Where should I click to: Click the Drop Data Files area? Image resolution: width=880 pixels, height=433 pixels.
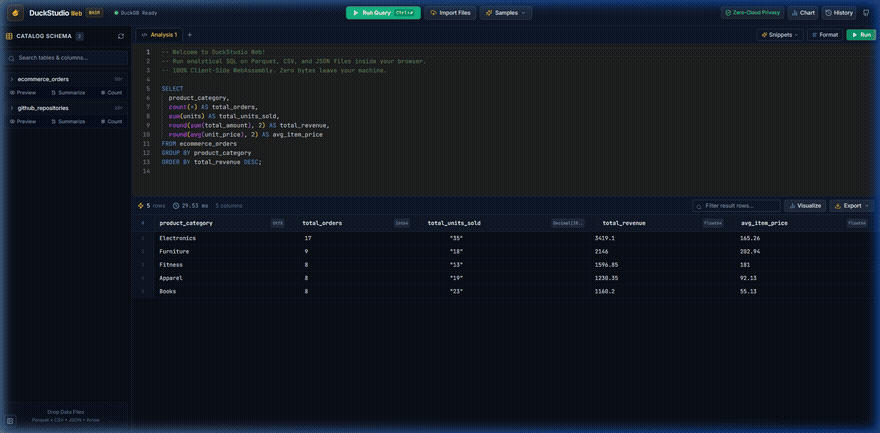point(66,416)
